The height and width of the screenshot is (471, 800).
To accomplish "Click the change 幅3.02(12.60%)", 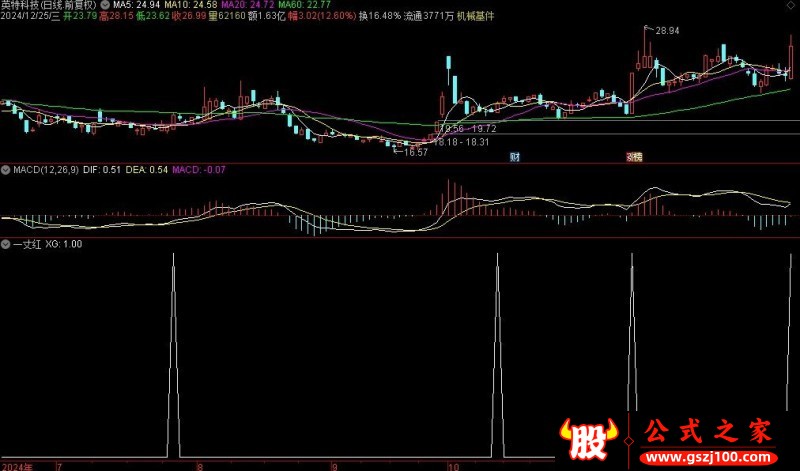I will (322, 16).
